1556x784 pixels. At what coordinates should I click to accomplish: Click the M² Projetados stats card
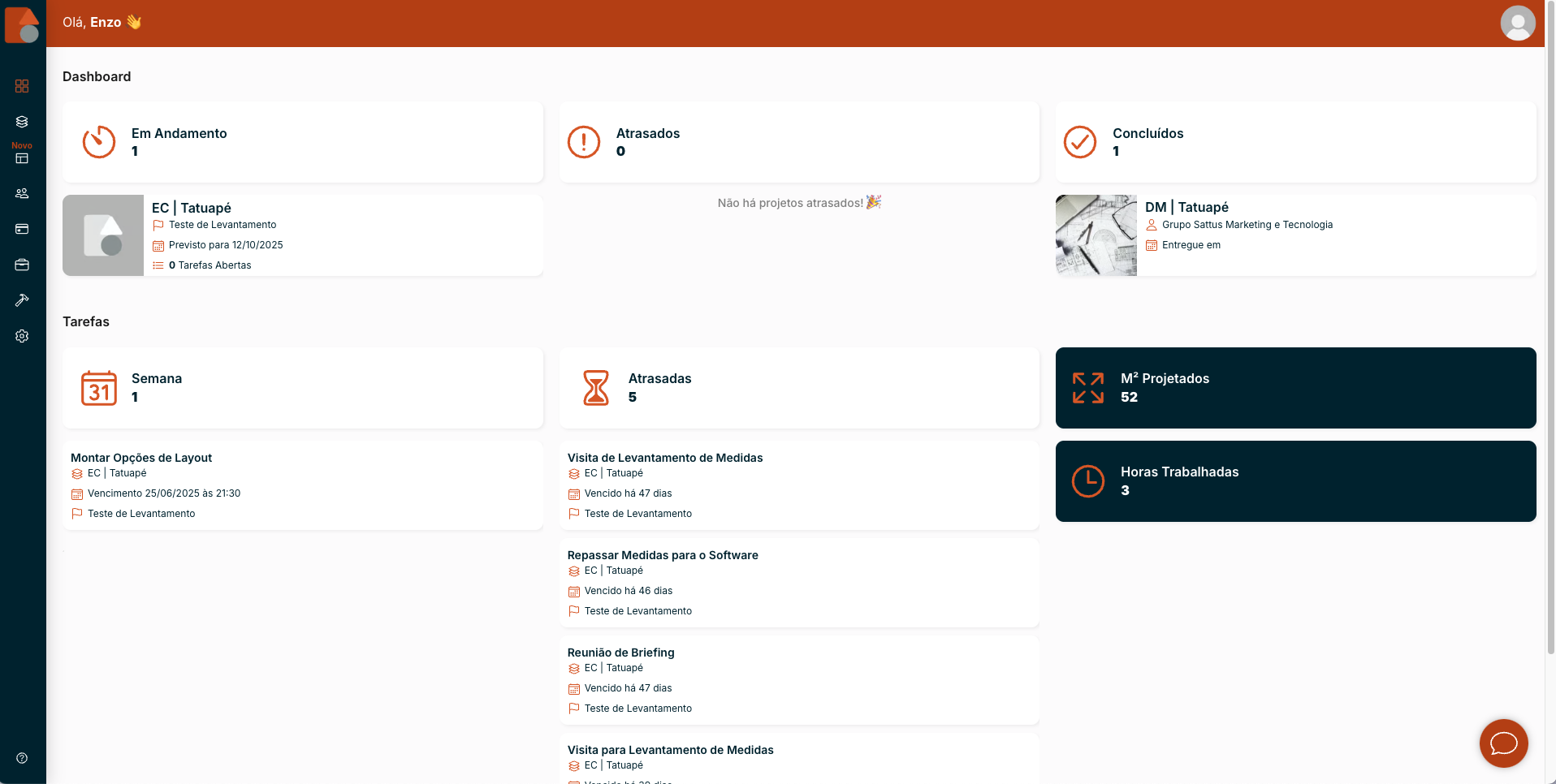pos(1295,388)
